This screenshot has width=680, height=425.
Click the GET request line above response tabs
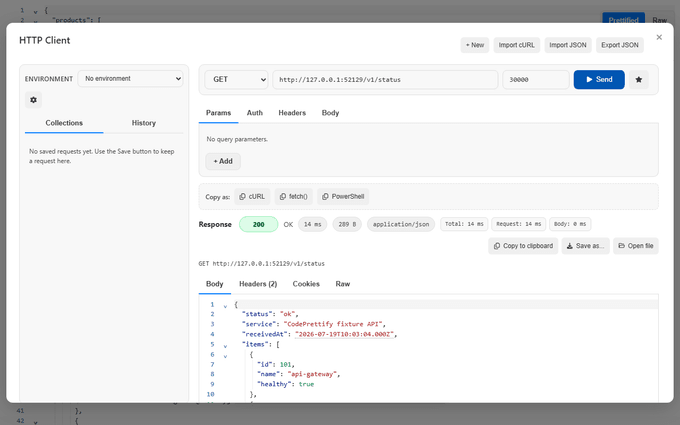[x=262, y=264]
